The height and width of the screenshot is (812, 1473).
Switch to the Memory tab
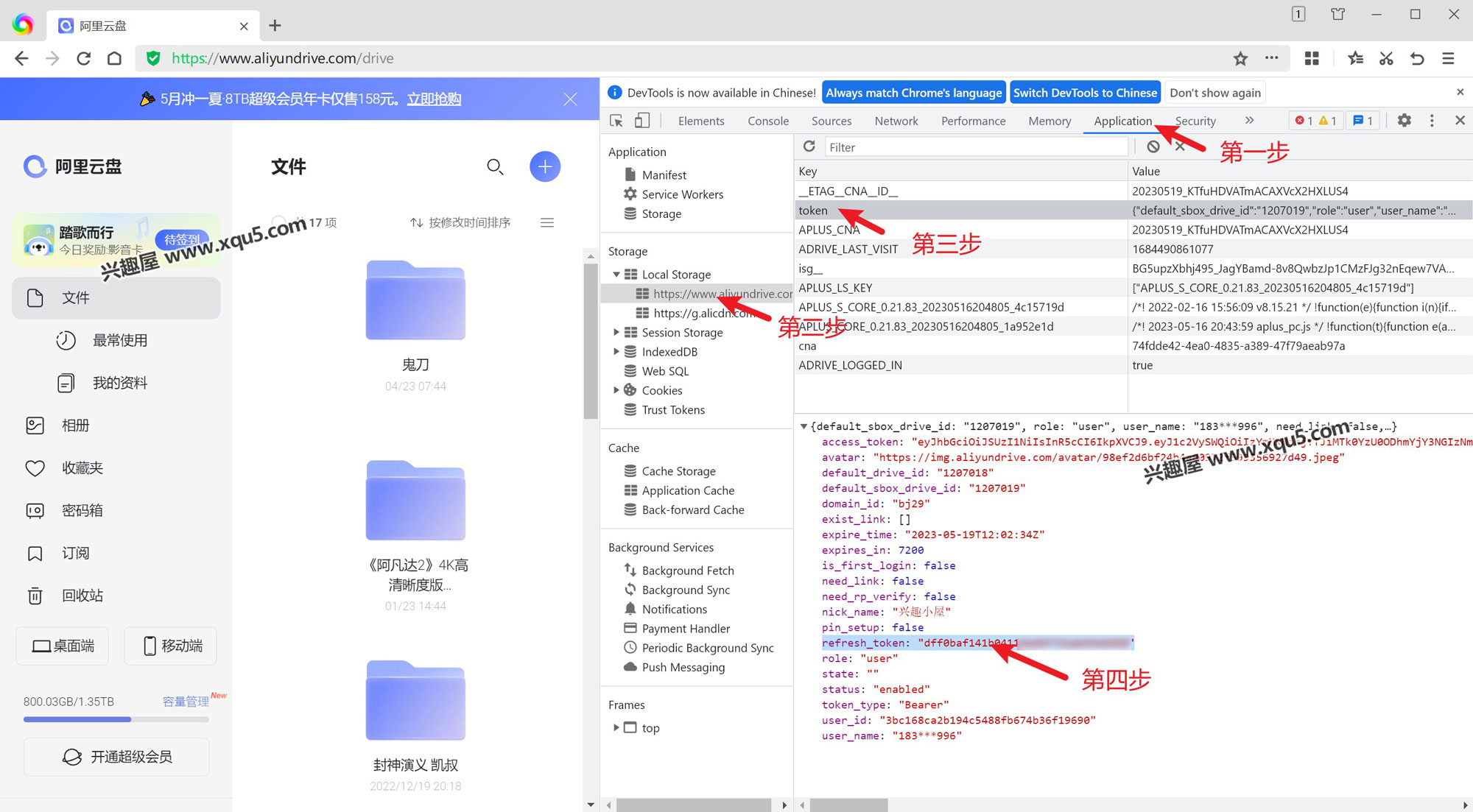[x=1050, y=121]
